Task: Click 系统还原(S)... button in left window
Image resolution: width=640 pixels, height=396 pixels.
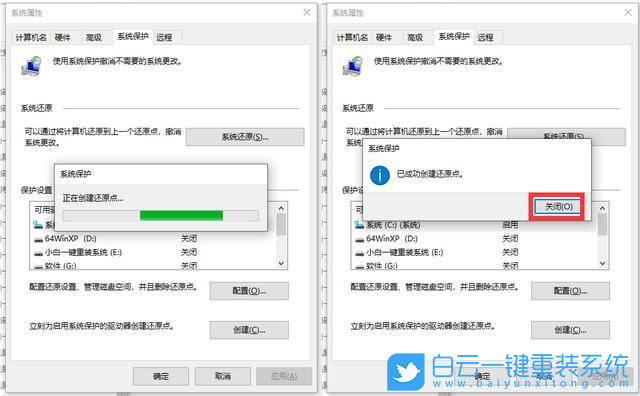Action: [245, 137]
